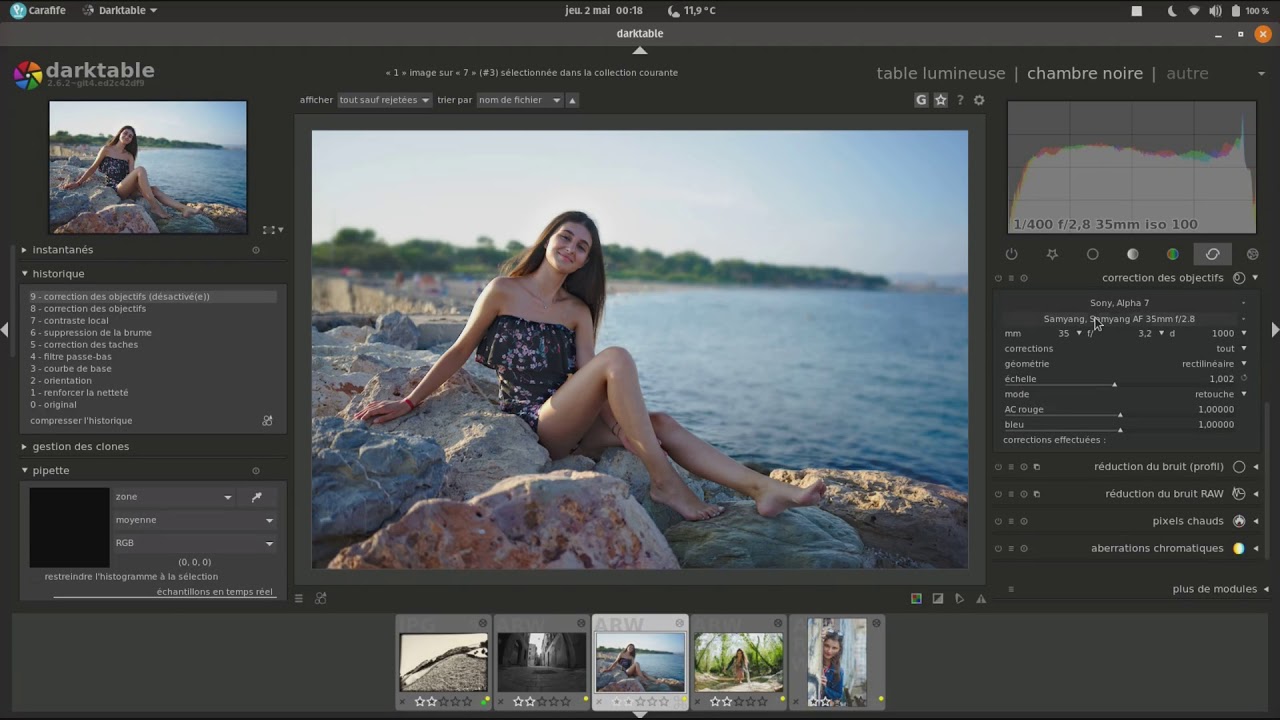This screenshot has height=720, width=1280.
Task: Open the tone modules group gradient circle
Action: pyautogui.click(x=1132, y=254)
